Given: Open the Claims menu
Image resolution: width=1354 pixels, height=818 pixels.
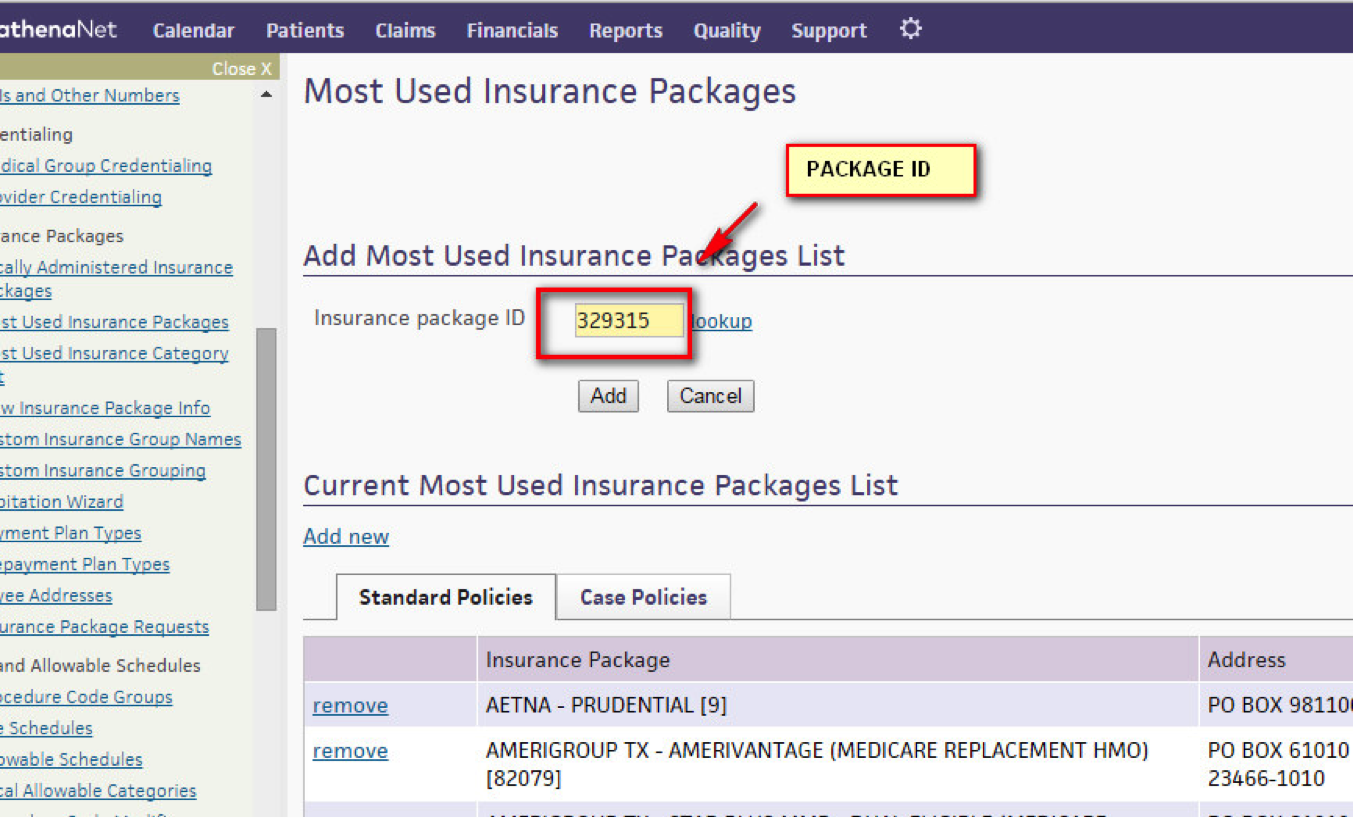Looking at the screenshot, I should click(405, 31).
